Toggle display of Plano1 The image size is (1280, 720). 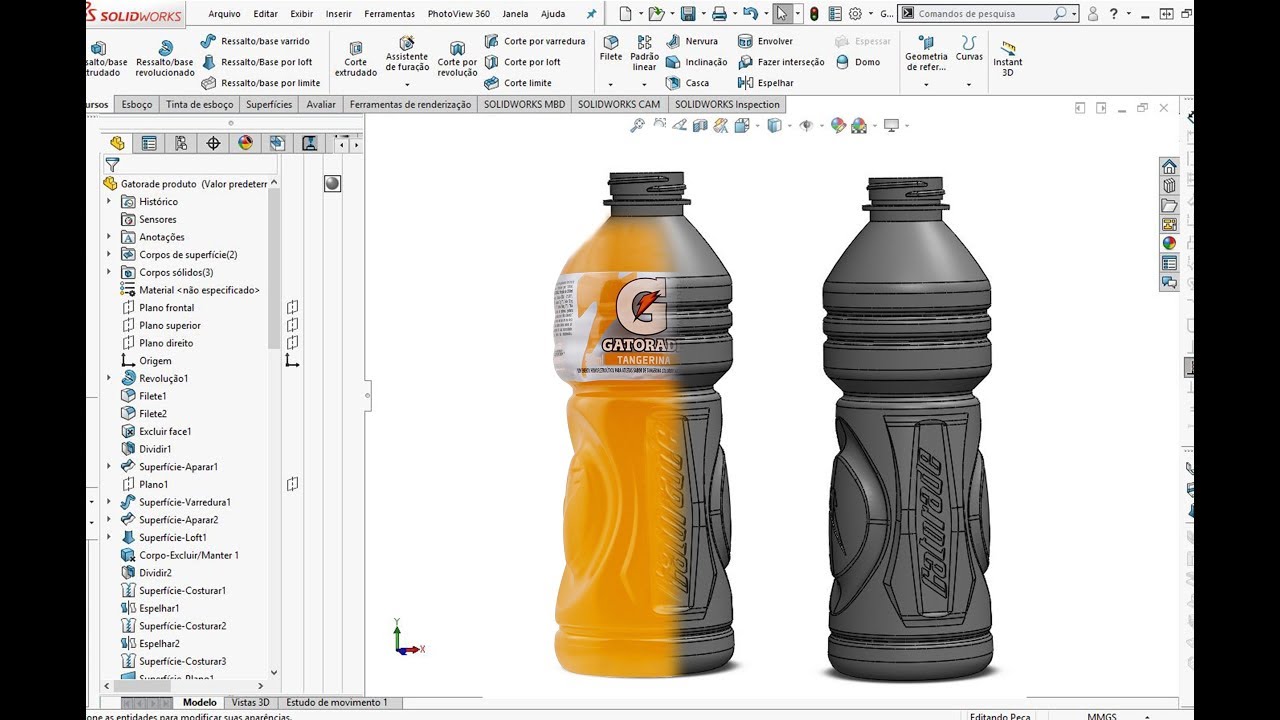coord(293,484)
